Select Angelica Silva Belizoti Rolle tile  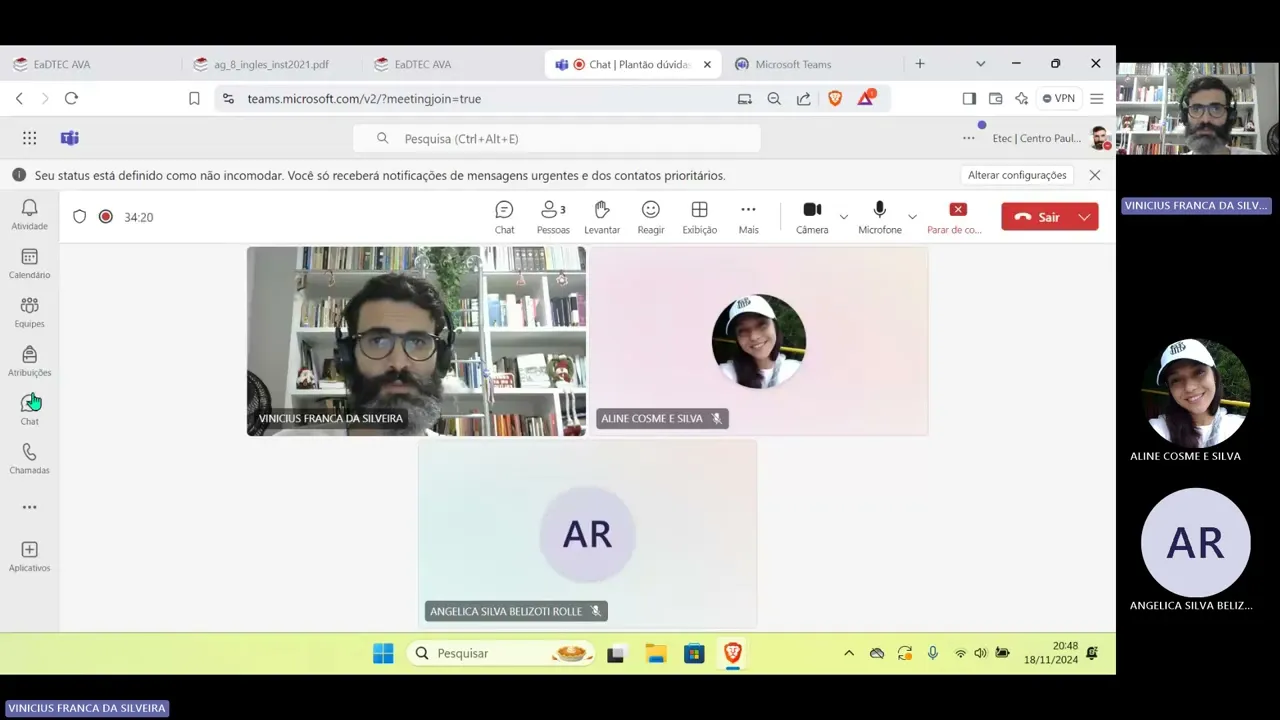tap(587, 534)
